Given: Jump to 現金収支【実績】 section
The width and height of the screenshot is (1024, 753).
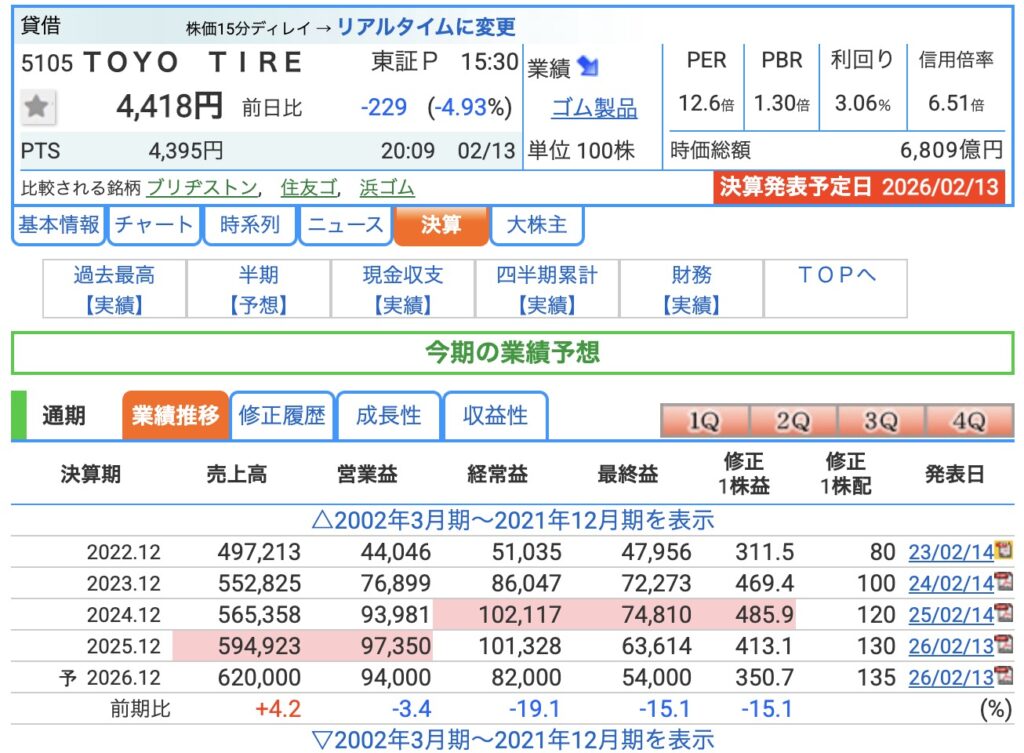Looking at the screenshot, I should pos(403,289).
